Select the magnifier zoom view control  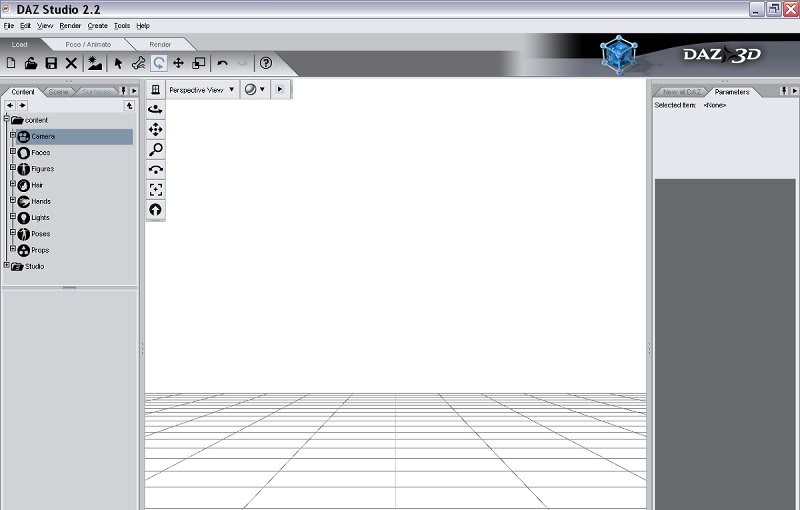155,149
